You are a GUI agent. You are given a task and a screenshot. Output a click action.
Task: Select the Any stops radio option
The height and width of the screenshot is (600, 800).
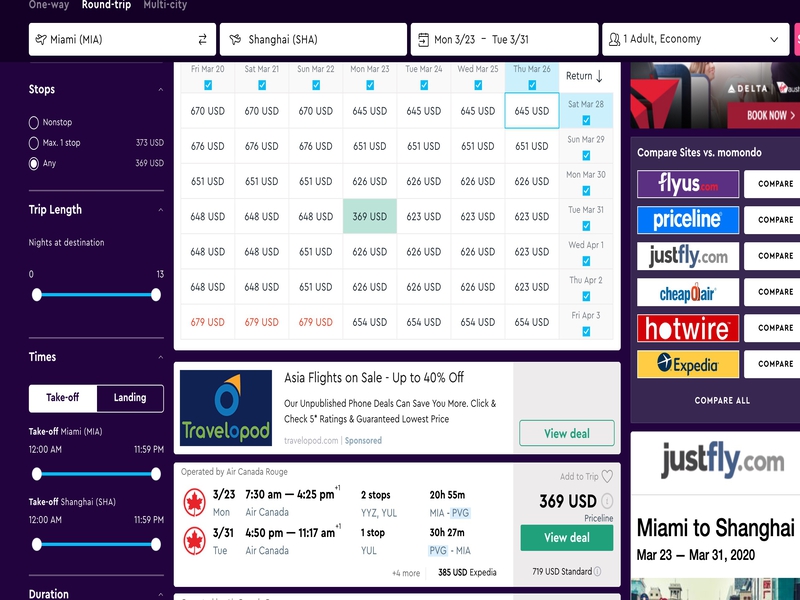click(x=34, y=163)
